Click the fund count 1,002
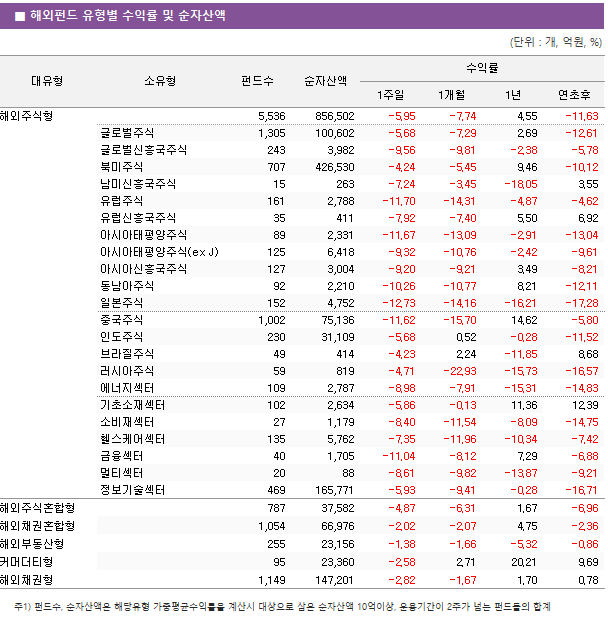The width and height of the screenshot is (608, 617). coord(272,320)
